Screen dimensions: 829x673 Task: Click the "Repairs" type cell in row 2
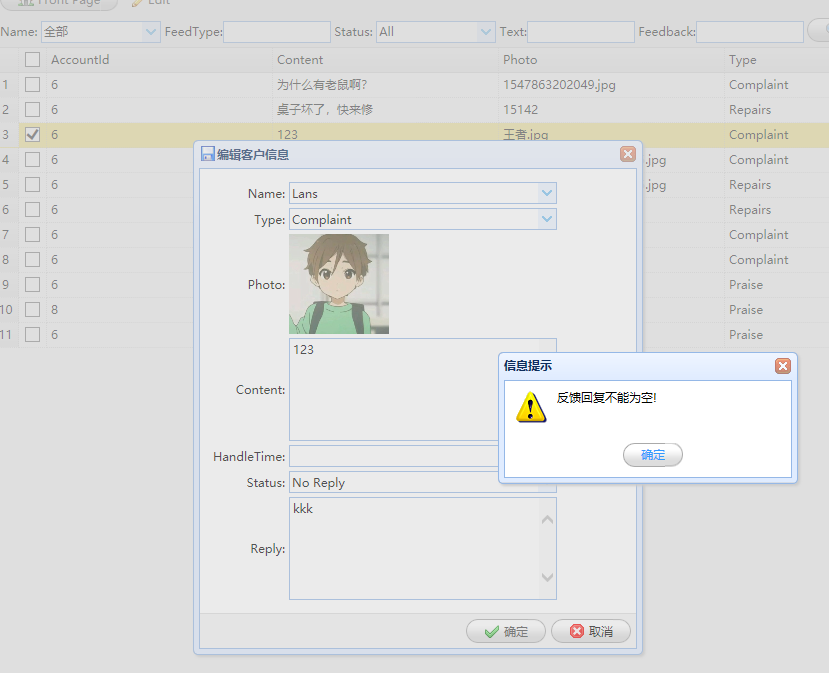coord(750,109)
